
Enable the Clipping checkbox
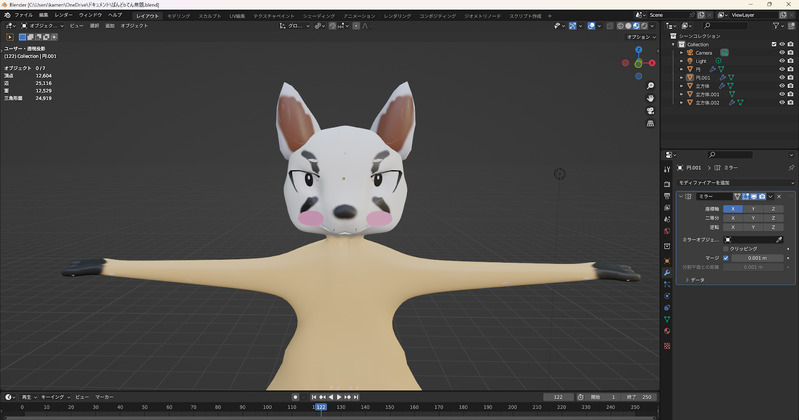coord(727,249)
